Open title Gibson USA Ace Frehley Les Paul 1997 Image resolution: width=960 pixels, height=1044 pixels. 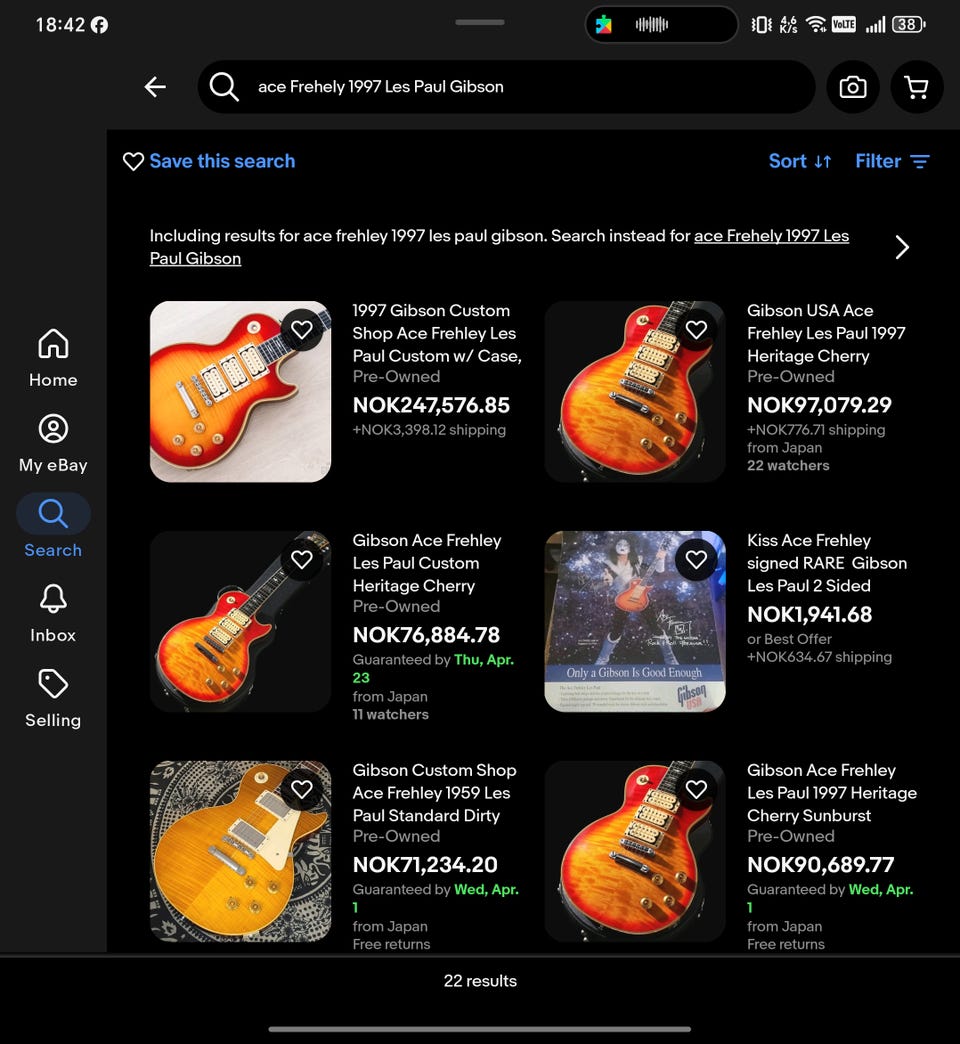(x=826, y=333)
